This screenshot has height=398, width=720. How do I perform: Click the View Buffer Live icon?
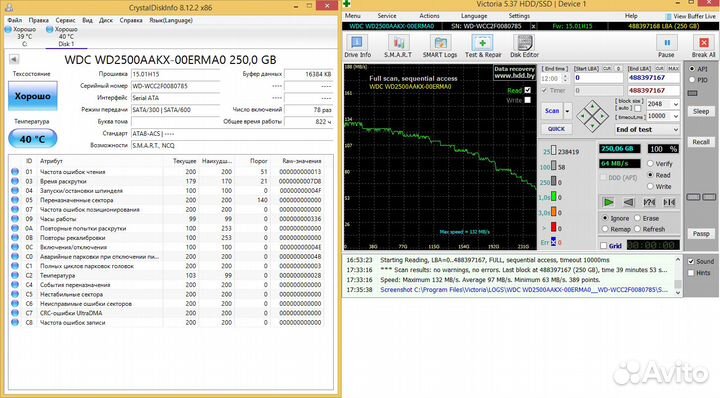click(x=668, y=16)
